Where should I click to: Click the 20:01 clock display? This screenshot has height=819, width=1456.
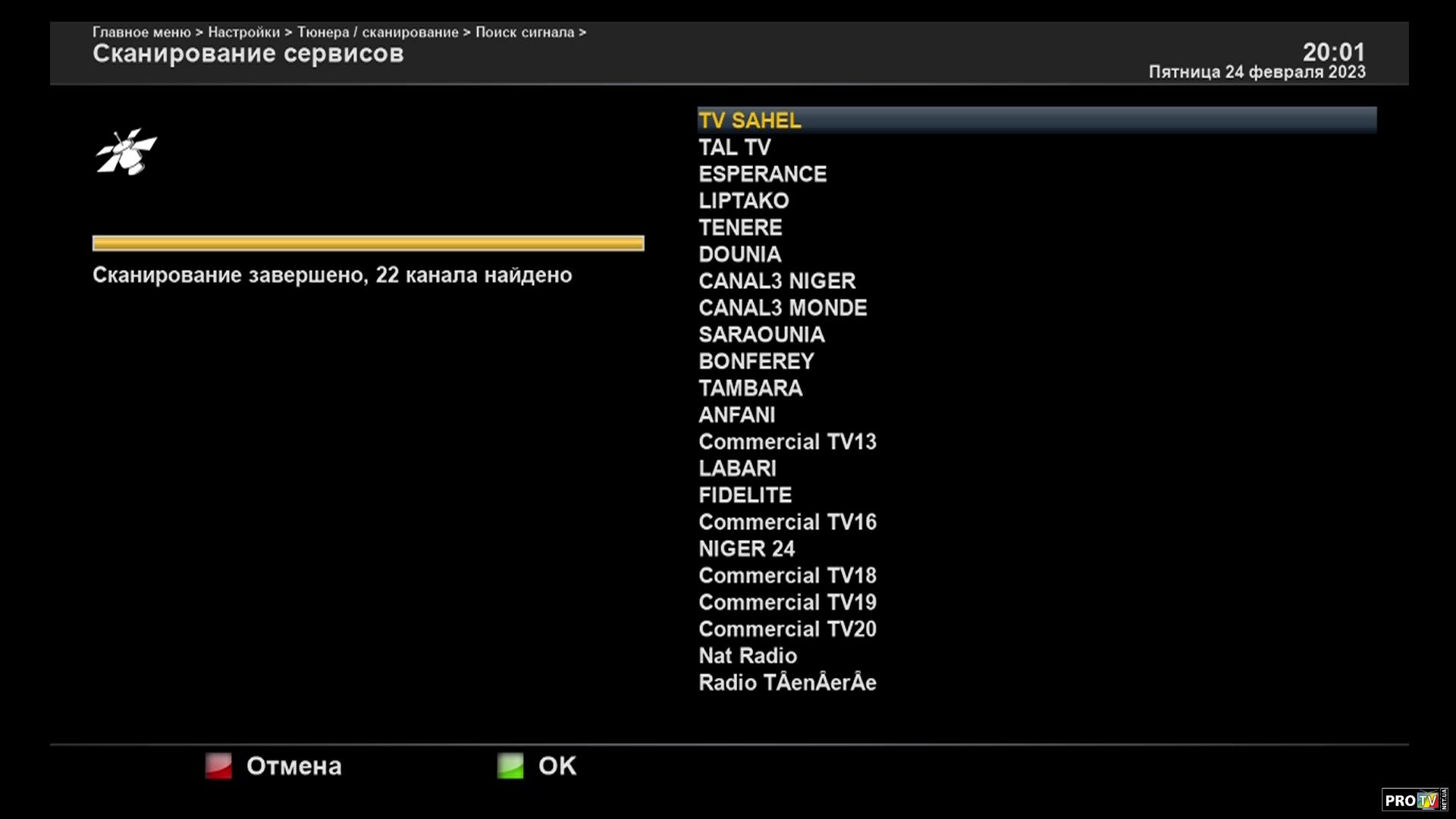pyautogui.click(x=1333, y=52)
